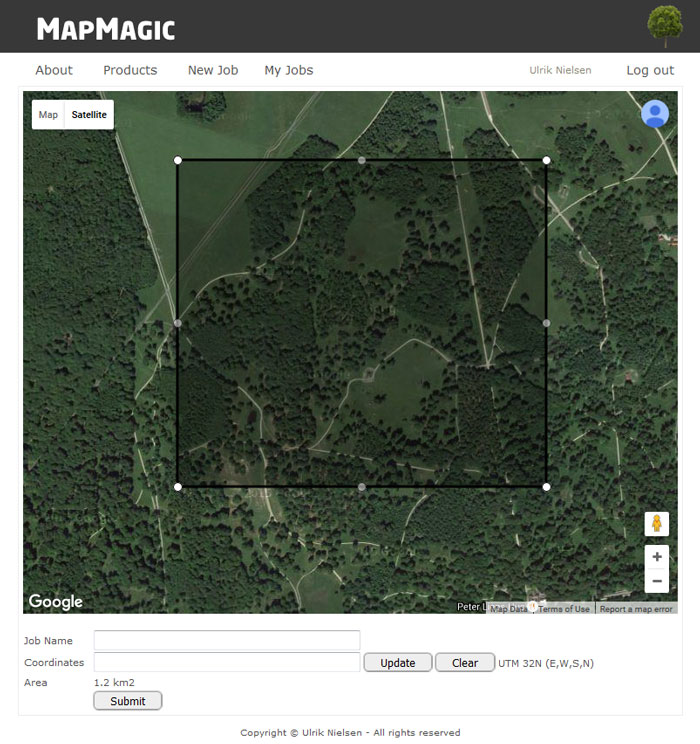Screen dimensions: 700x744
Task: Open the About page
Action: 54,70
